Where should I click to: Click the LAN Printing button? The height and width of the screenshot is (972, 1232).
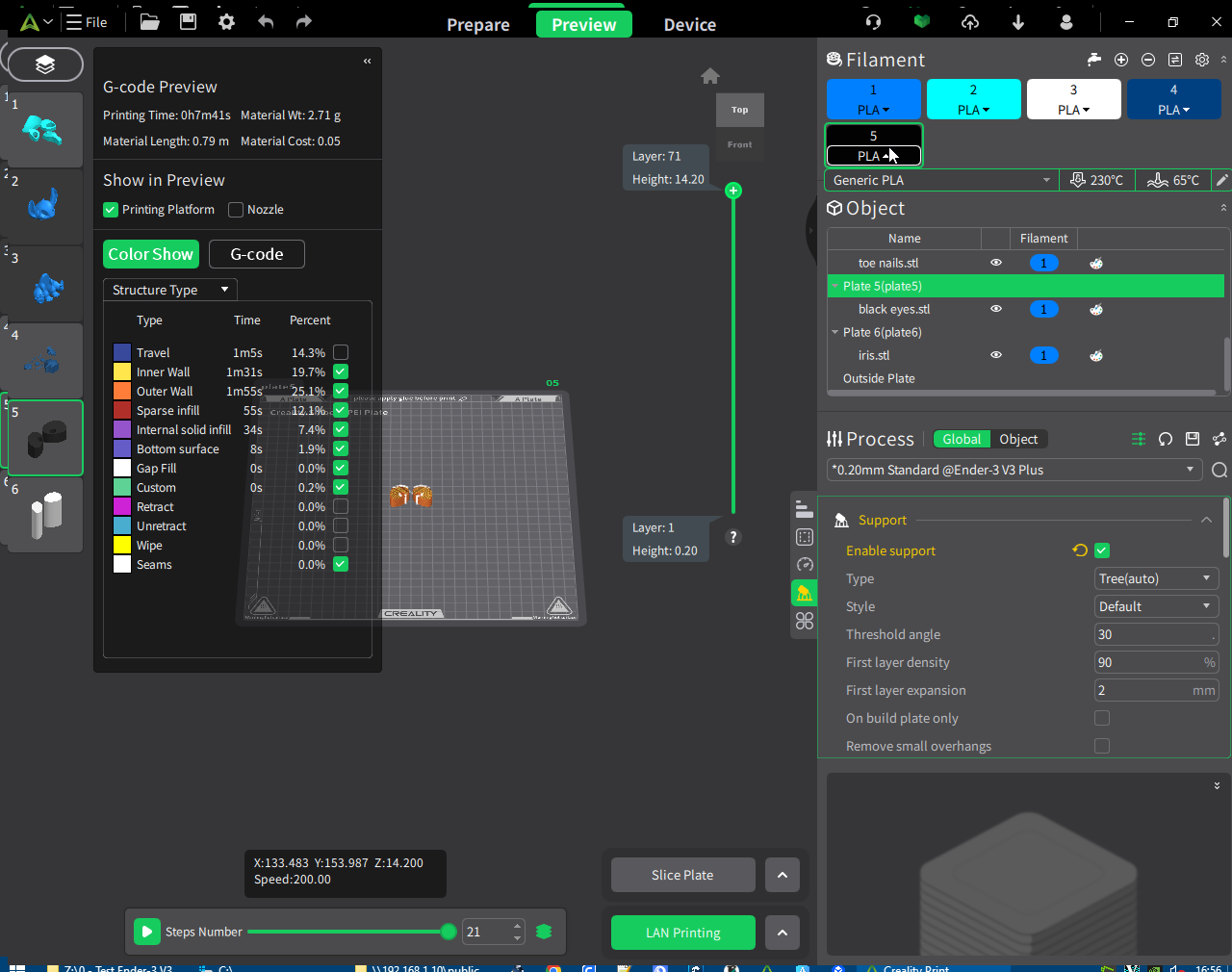tap(682, 933)
